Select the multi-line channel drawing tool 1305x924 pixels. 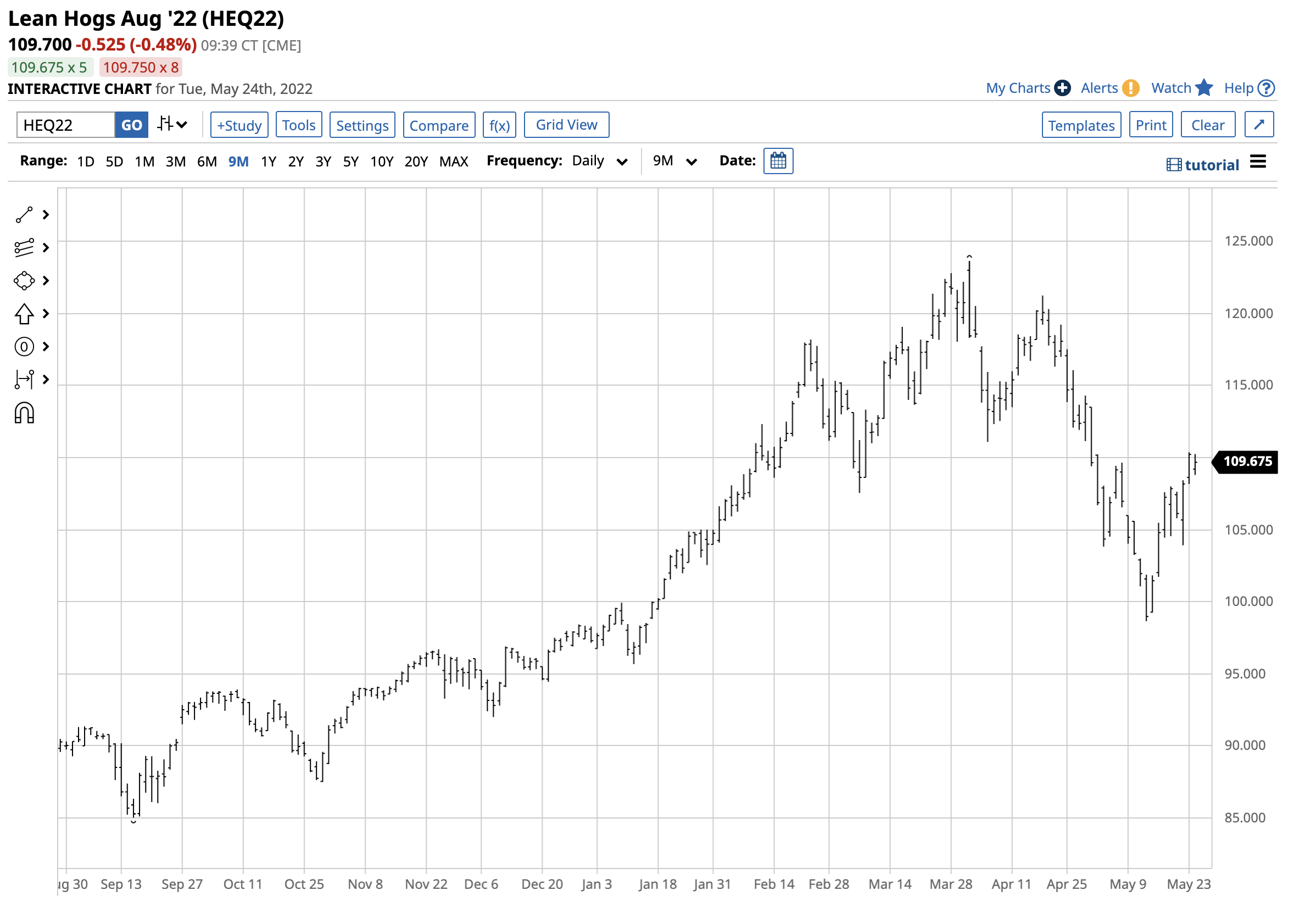pos(24,248)
